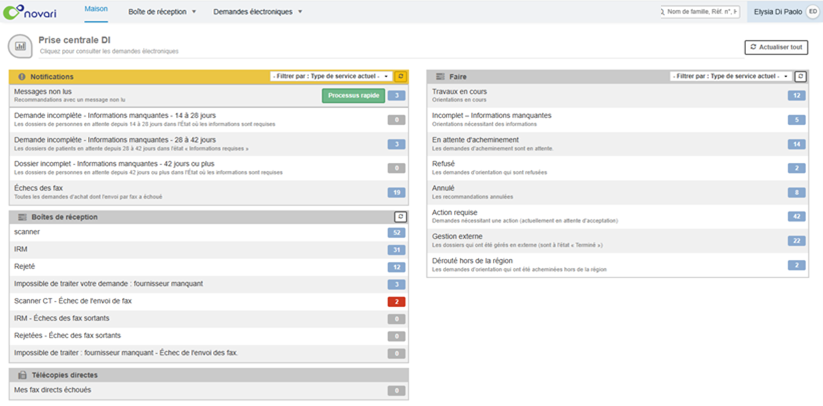Open Demande incomplète 14 à 28 jours
This screenshot has height=406, width=823.
(208, 120)
